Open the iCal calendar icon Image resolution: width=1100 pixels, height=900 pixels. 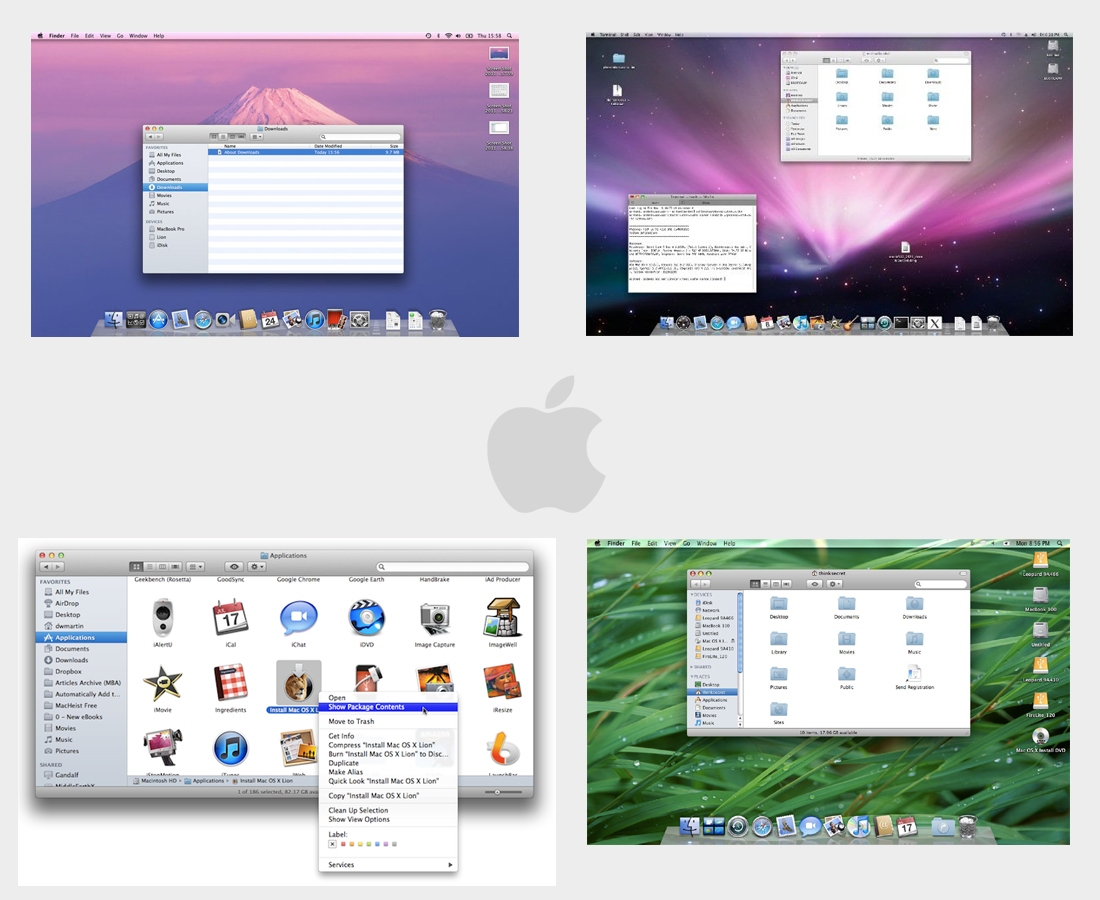pyautogui.click(x=232, y=618)
